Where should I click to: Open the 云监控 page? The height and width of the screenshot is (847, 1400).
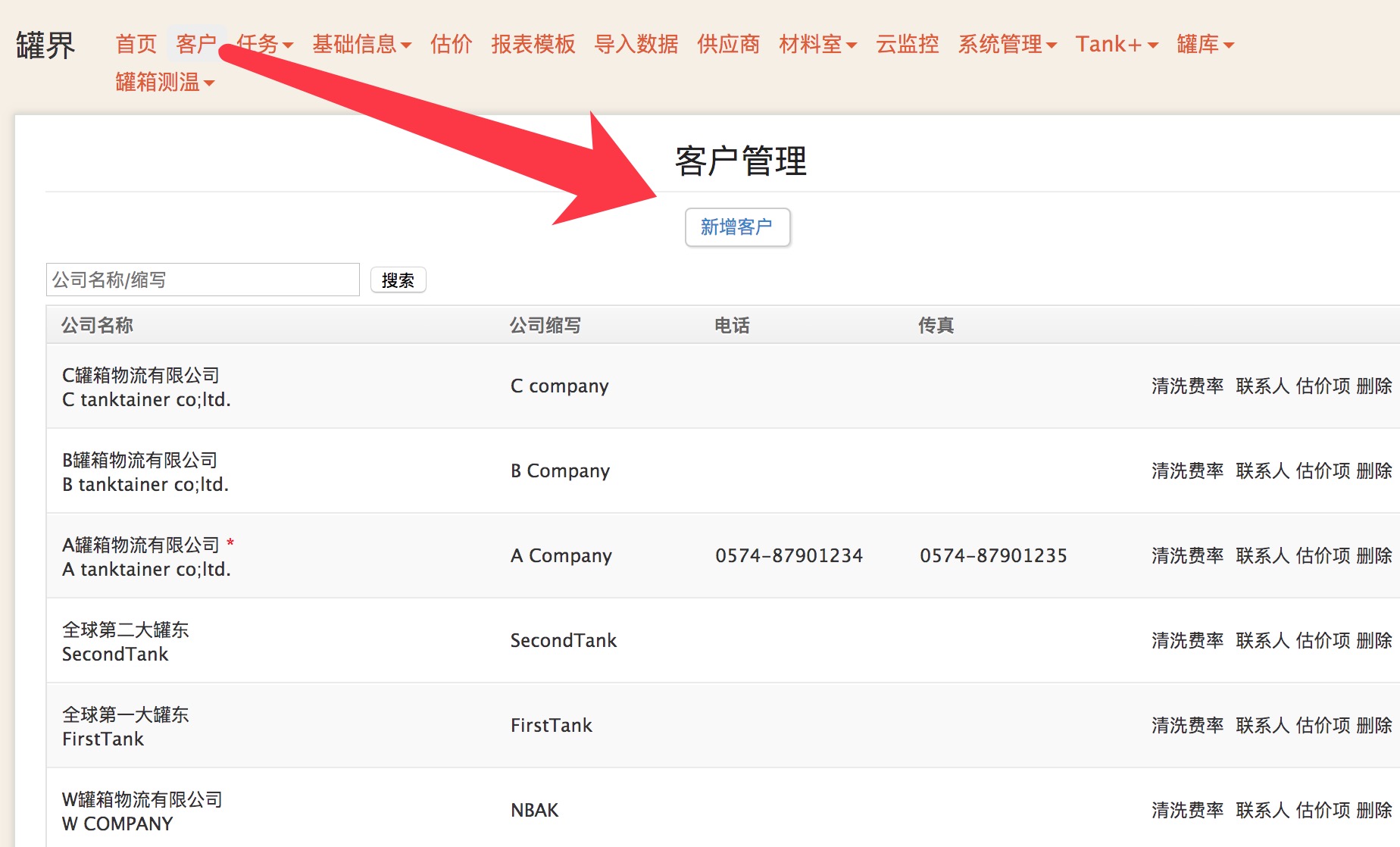(907, 45)
